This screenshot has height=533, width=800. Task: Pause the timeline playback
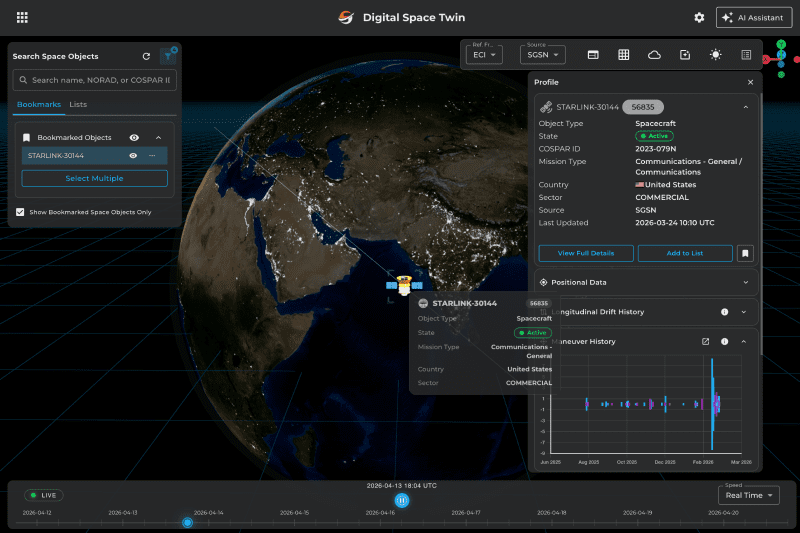coord(402,500)
